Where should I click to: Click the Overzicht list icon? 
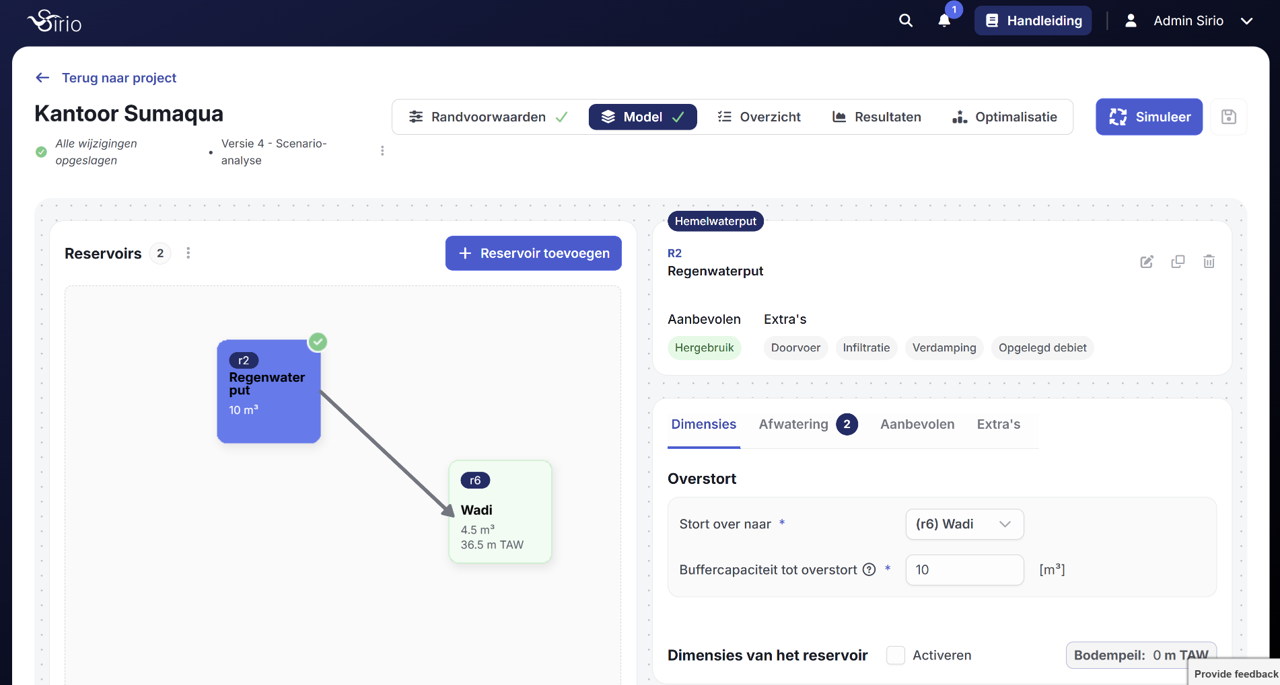(x=725, y=117)
